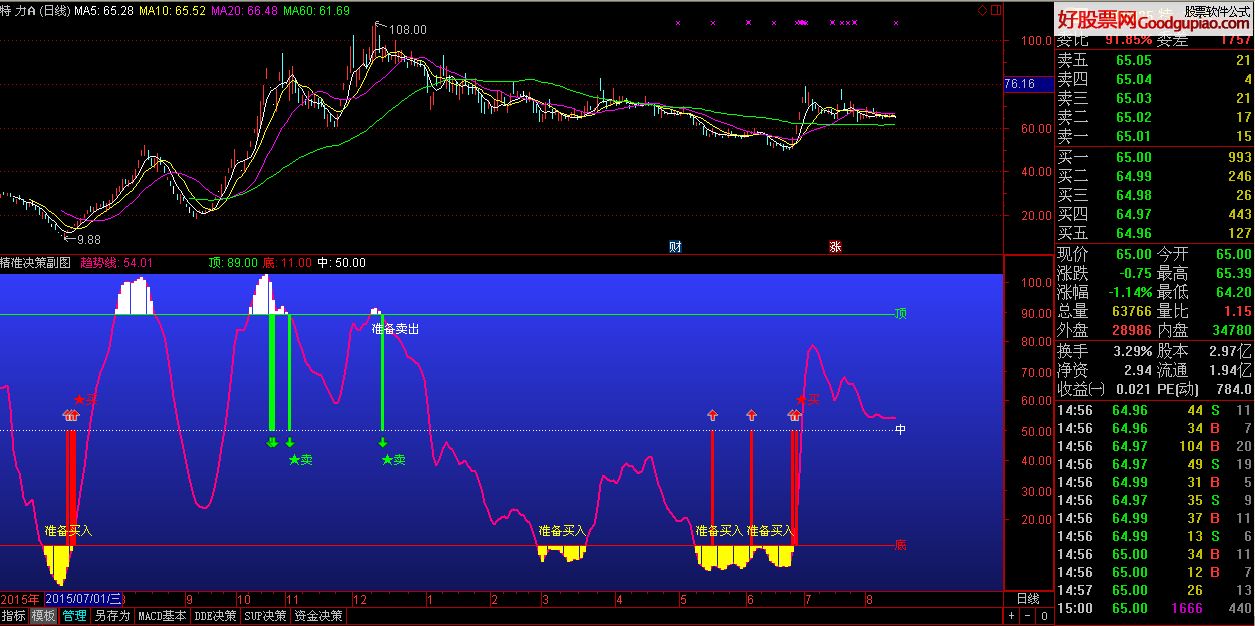Select the MACD基本 indicator preset
The height and width of the screenshot is (626, 1255).
(162, 616)
